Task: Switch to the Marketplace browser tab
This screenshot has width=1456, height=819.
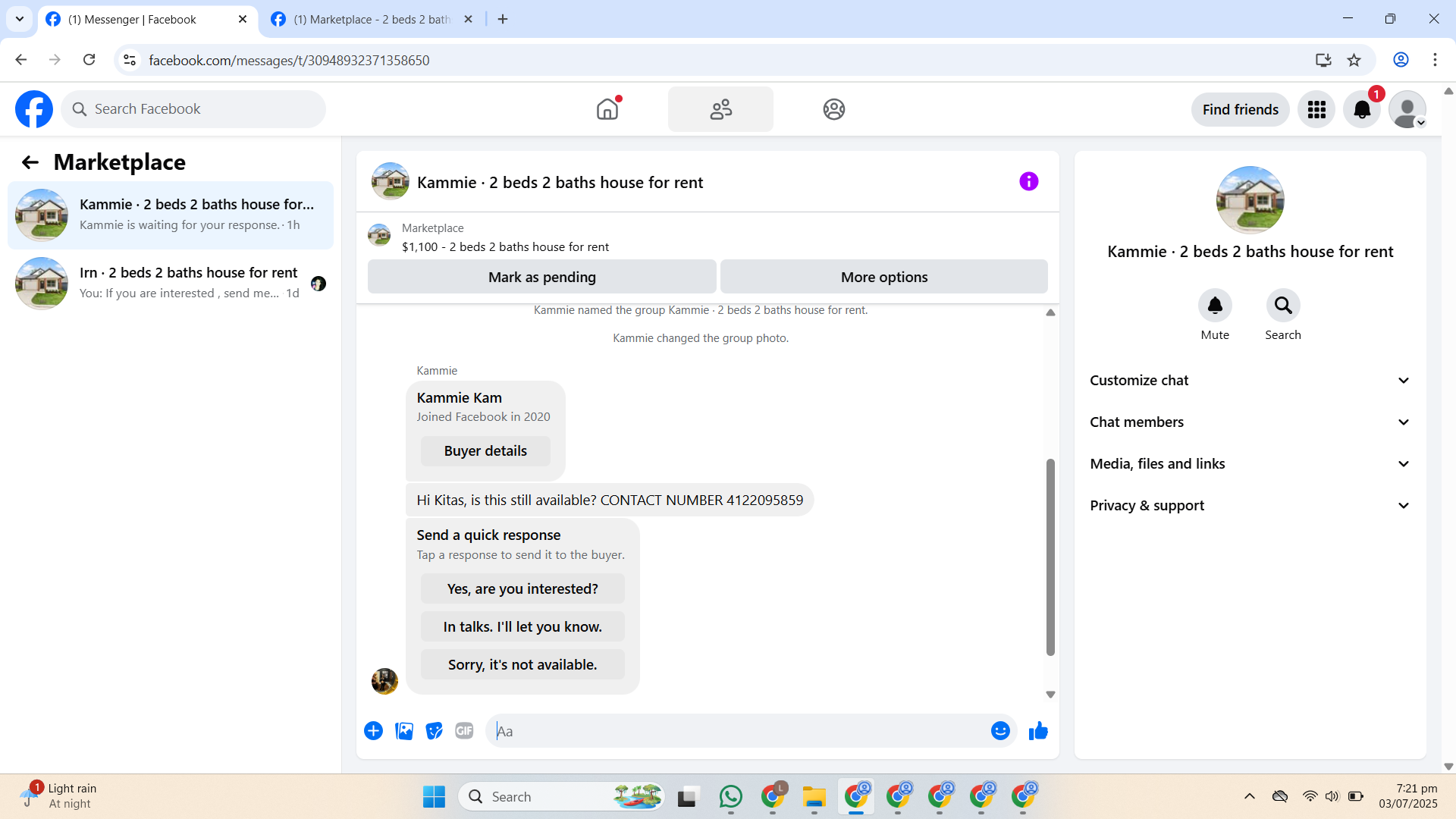Action: 372,20
